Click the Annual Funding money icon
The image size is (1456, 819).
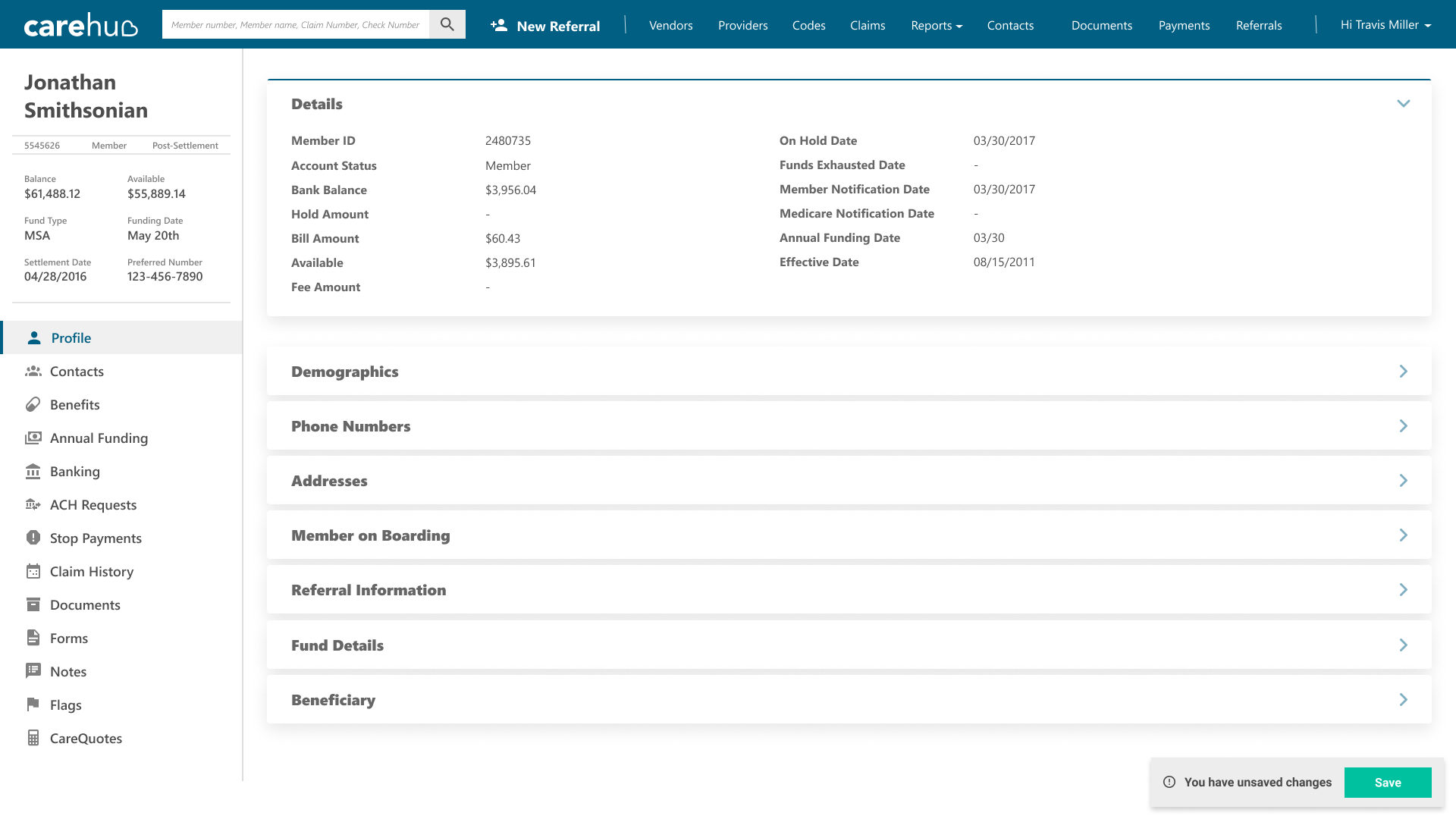coord(33,438)
